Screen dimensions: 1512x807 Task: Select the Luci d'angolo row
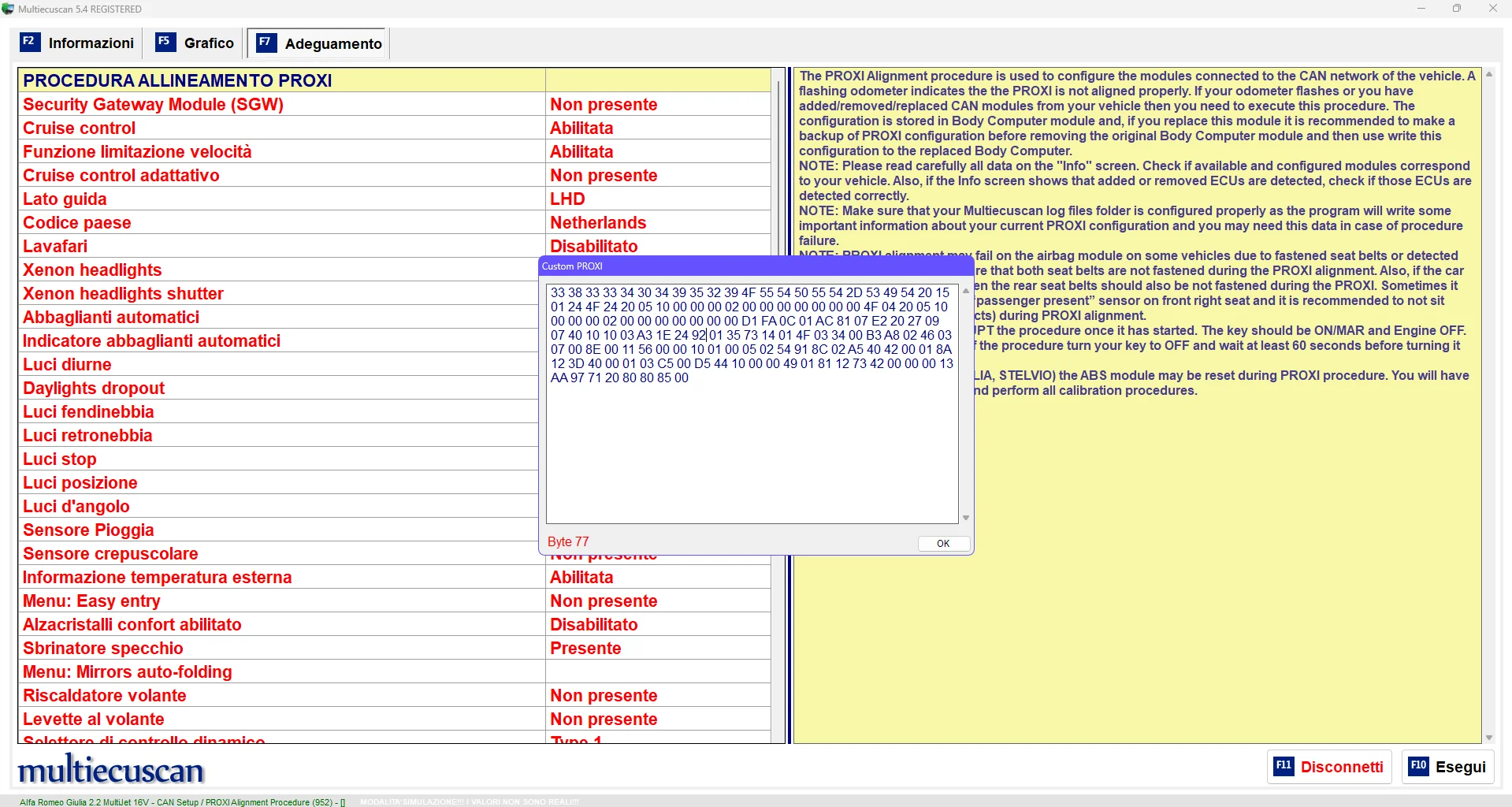pyautogui.click(x=279, y=506)
